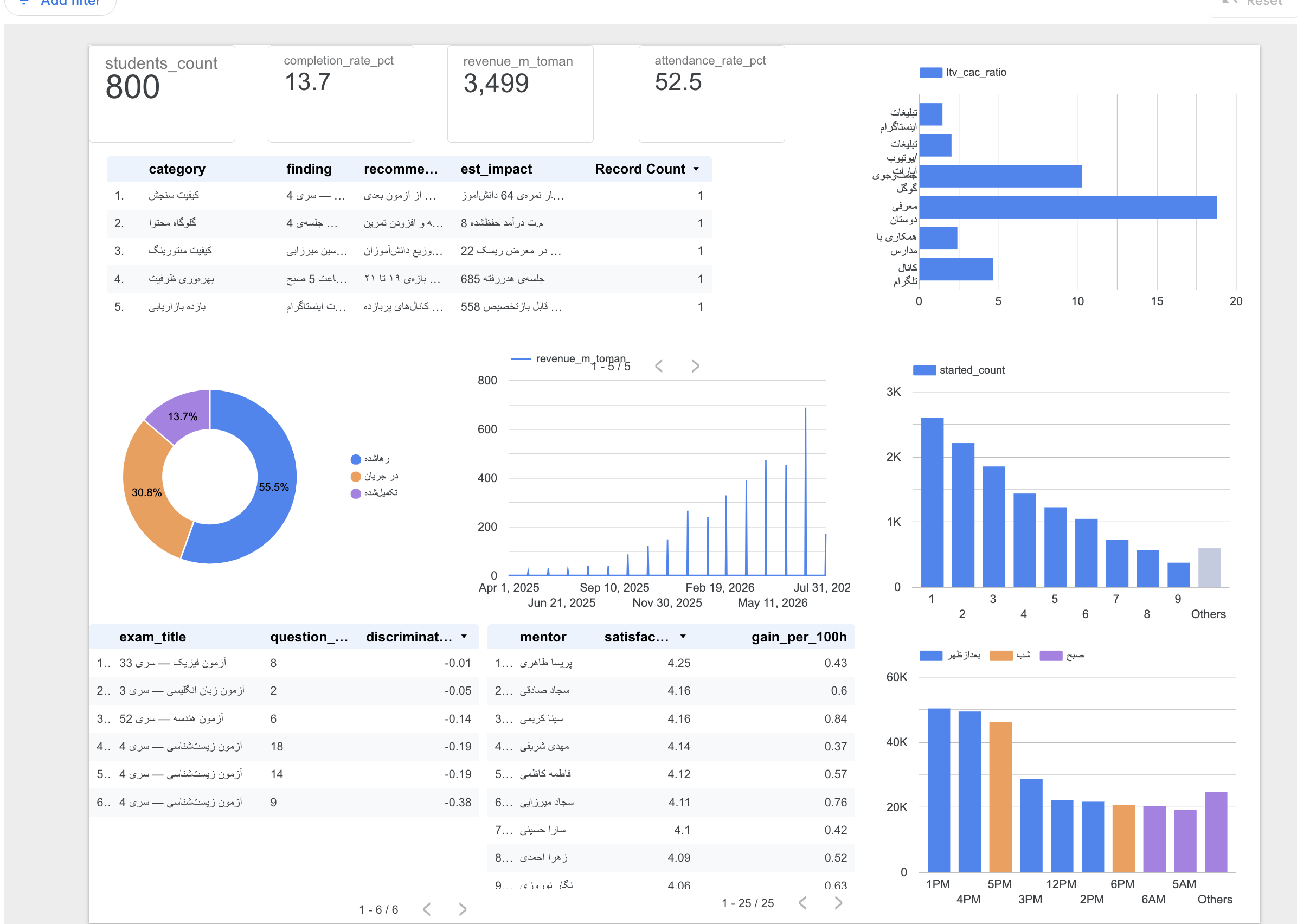Viewport: 1297px width, 924px height.
Task: Click the longest bar in ltv_cac_ratio chart
Action: pos(1068,207)
